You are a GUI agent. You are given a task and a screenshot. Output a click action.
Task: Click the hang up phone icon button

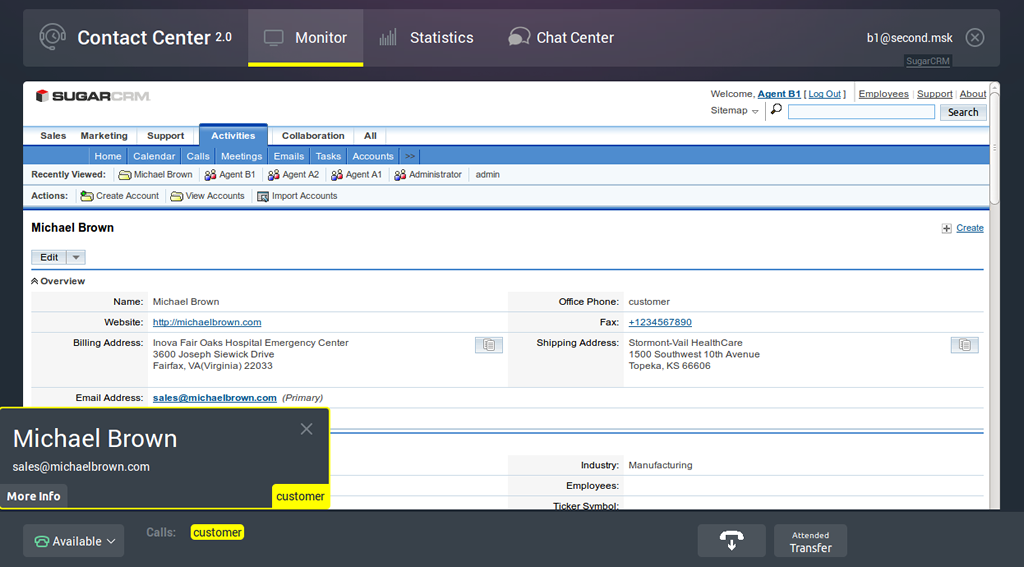pos(731,540)
